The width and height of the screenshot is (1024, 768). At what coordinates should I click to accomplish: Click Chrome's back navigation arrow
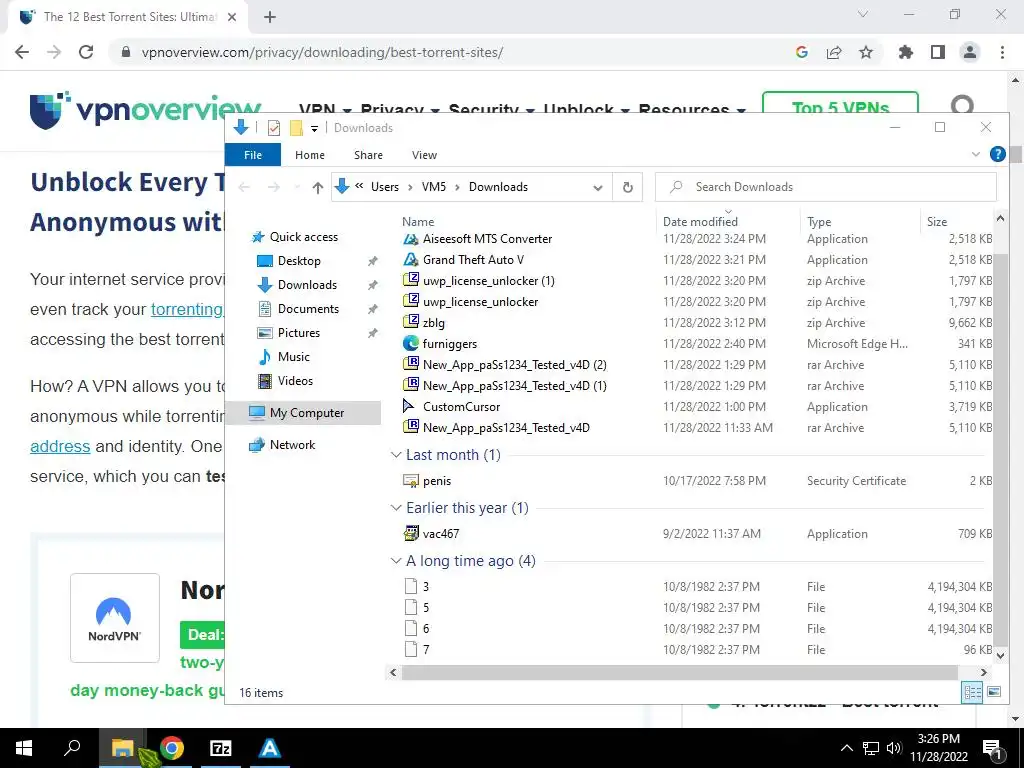[22, 52]
